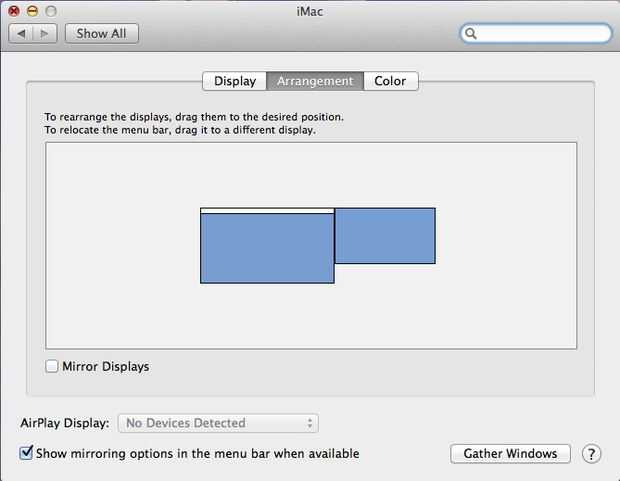Open the Color tab
Screen dimensions: 620x481
[x=390, y=81]
